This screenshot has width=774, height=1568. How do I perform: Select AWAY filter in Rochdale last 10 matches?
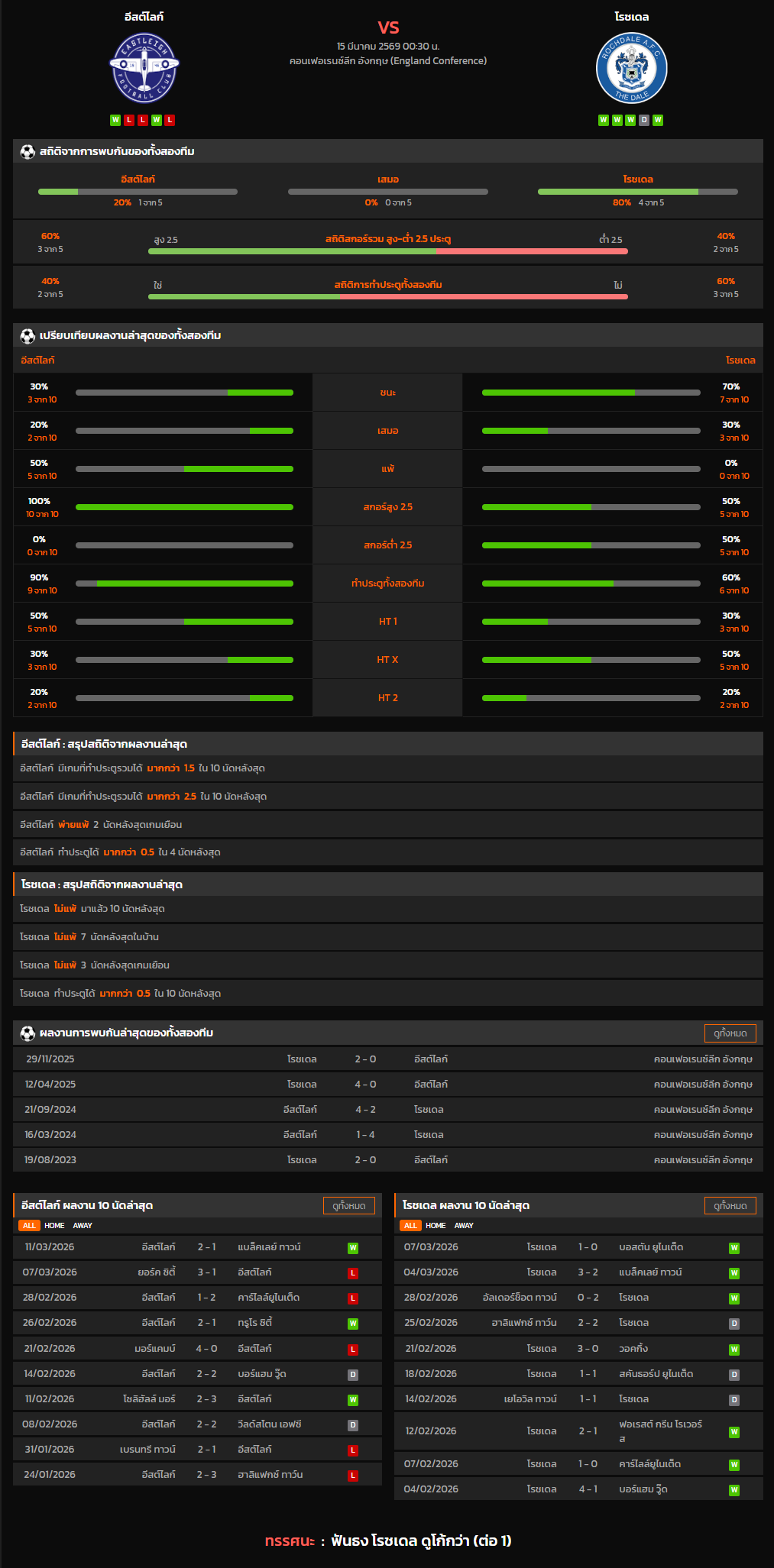click(x=464, y=1226)
